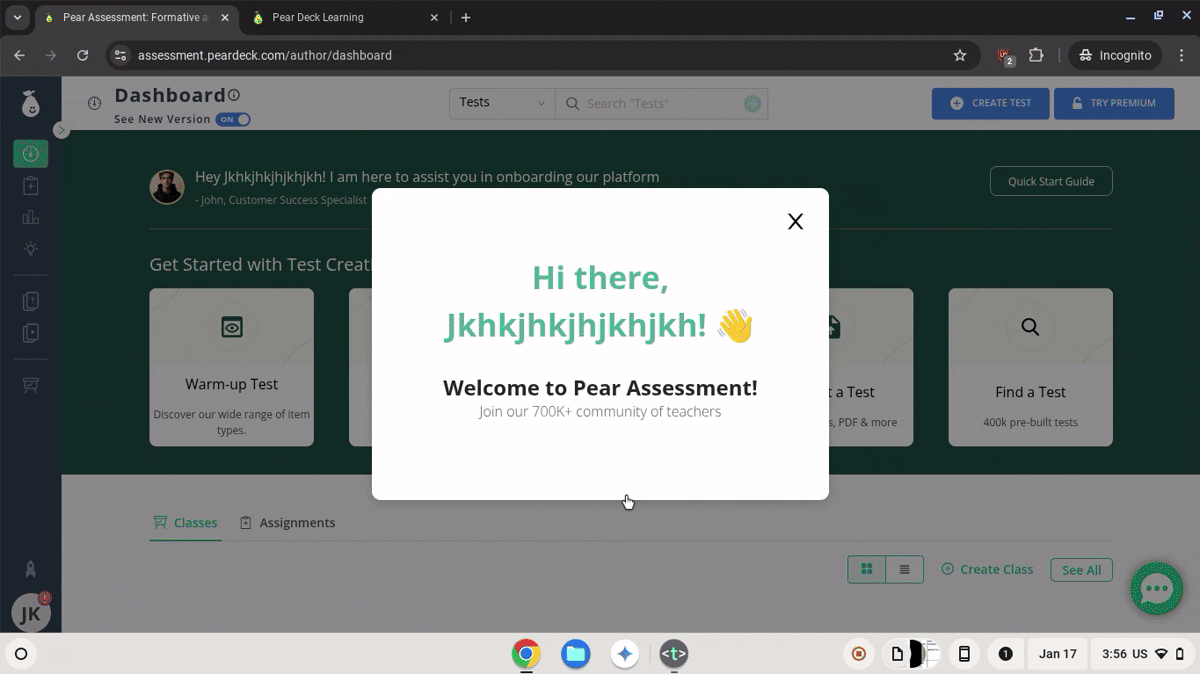Switch to the Pear Deck Learning browser tab
The height and width of the screenshot is (674, 1200).
(x=343, y=17)
